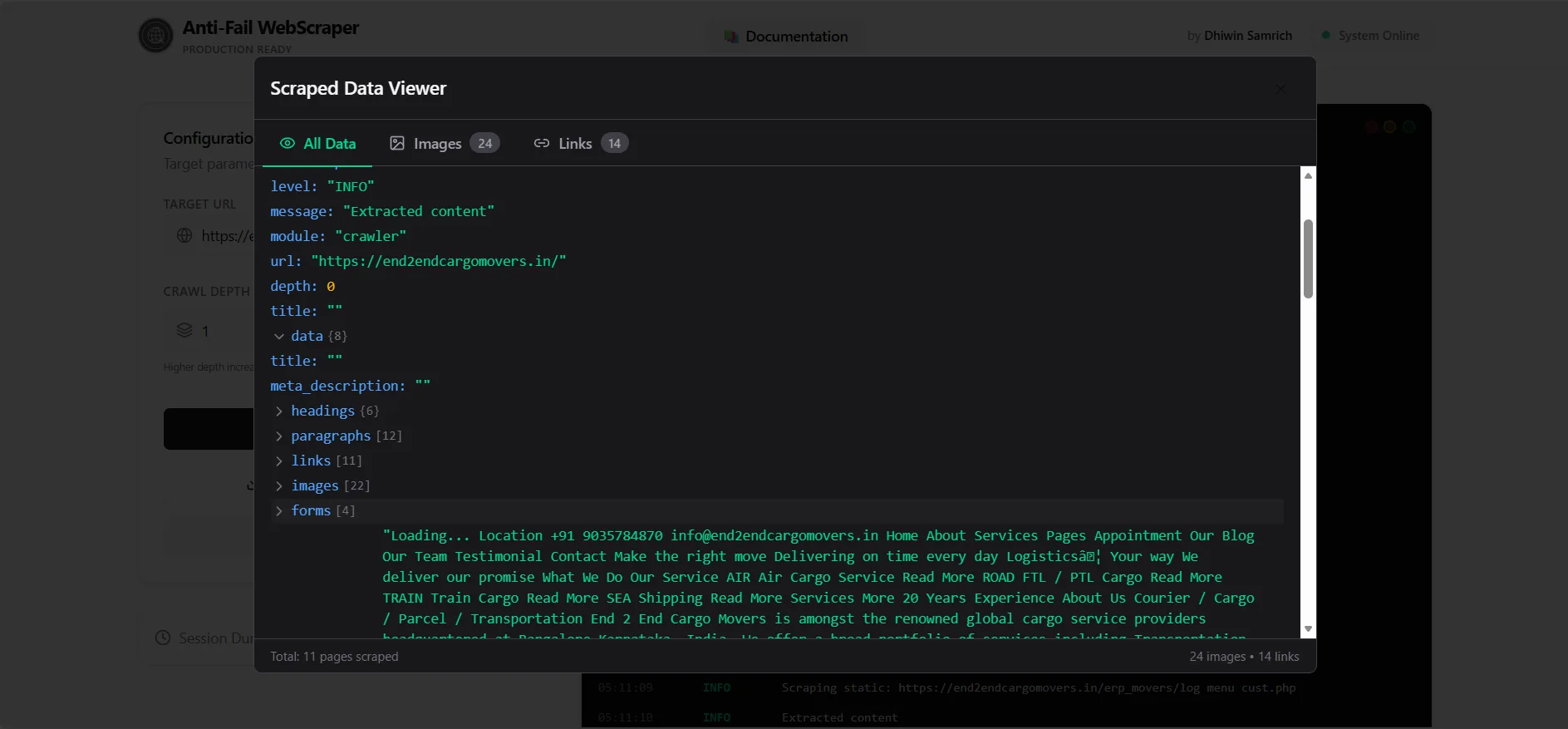Click "24 images • 14 links" footer text
This screenshot has height=729, width=1568.
click(1244, 657)
